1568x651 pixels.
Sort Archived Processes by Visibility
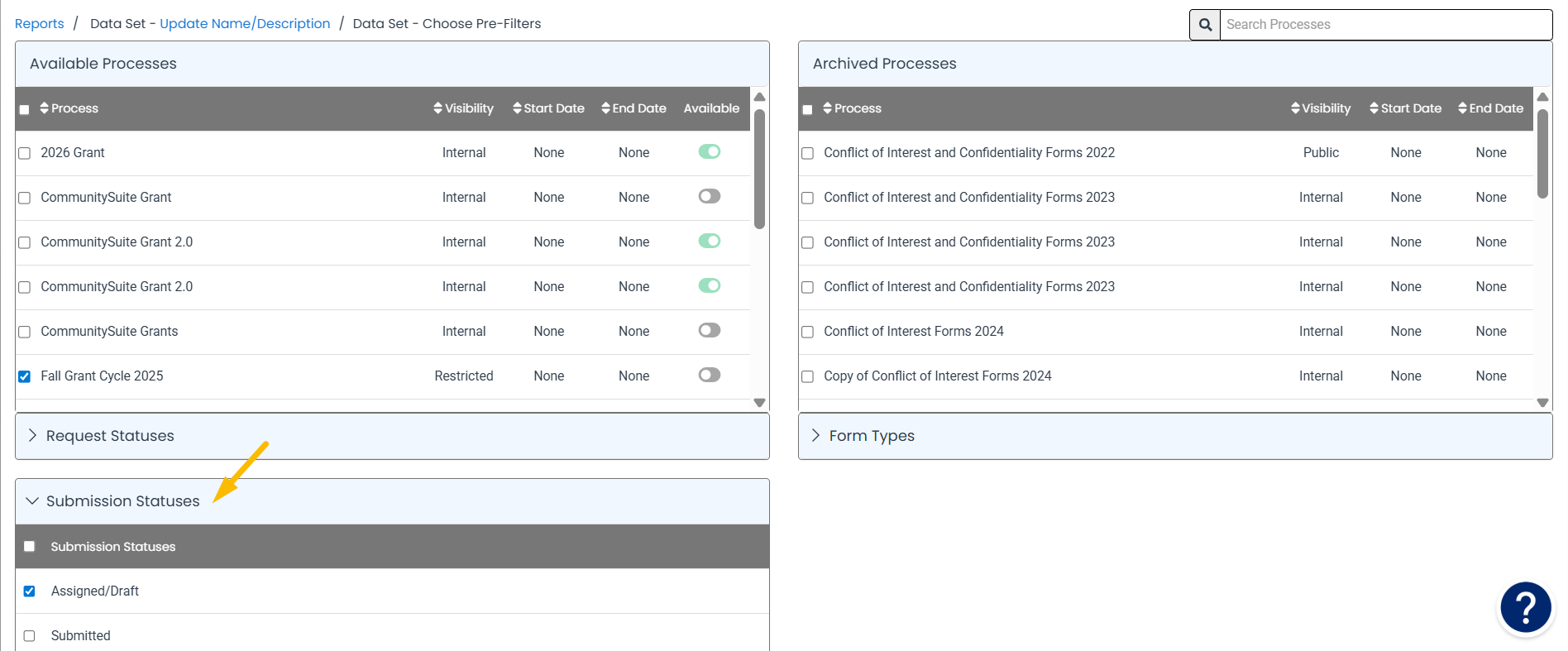pyautogui.click(x=1321, y=108)
